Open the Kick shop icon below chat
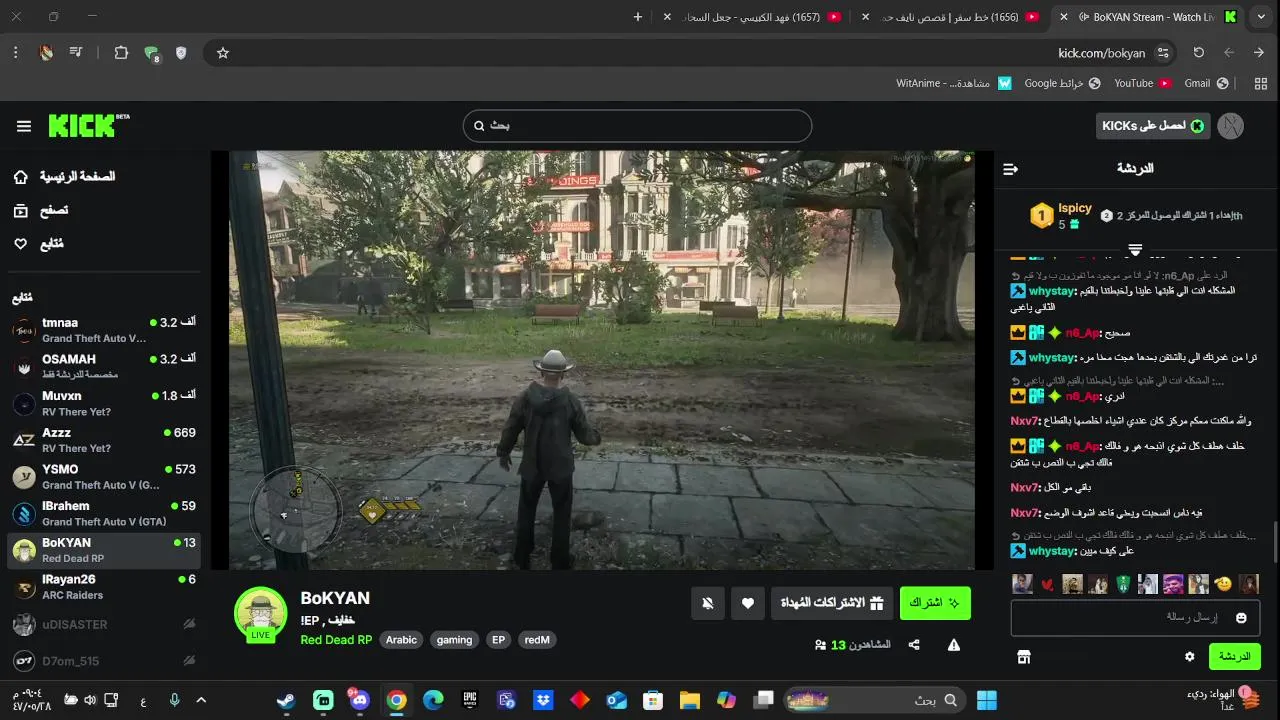Screen dimensions: 1280x720 coord(1023,657)
